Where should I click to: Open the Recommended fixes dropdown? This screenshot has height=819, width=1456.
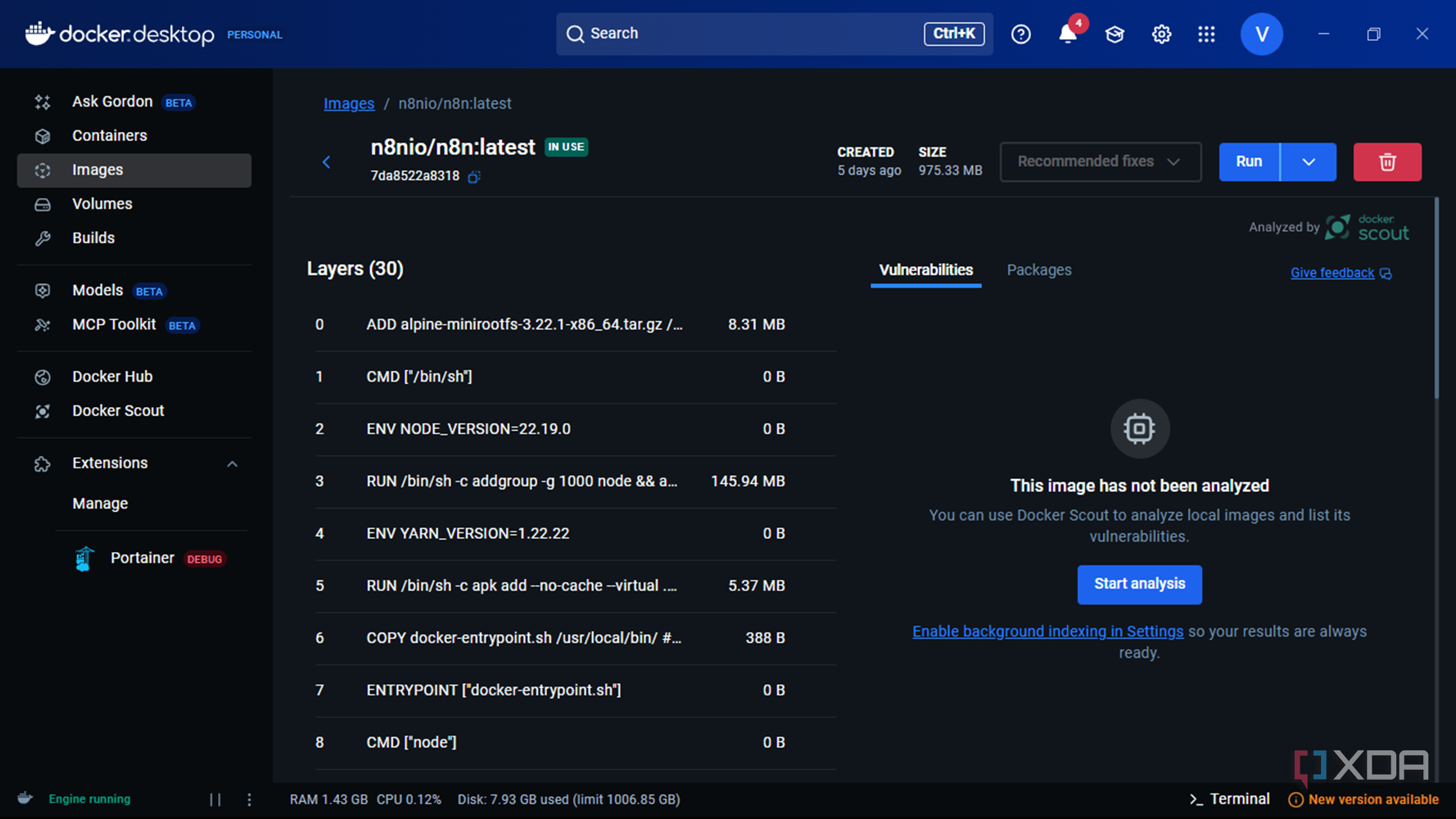click(1100, 161)
